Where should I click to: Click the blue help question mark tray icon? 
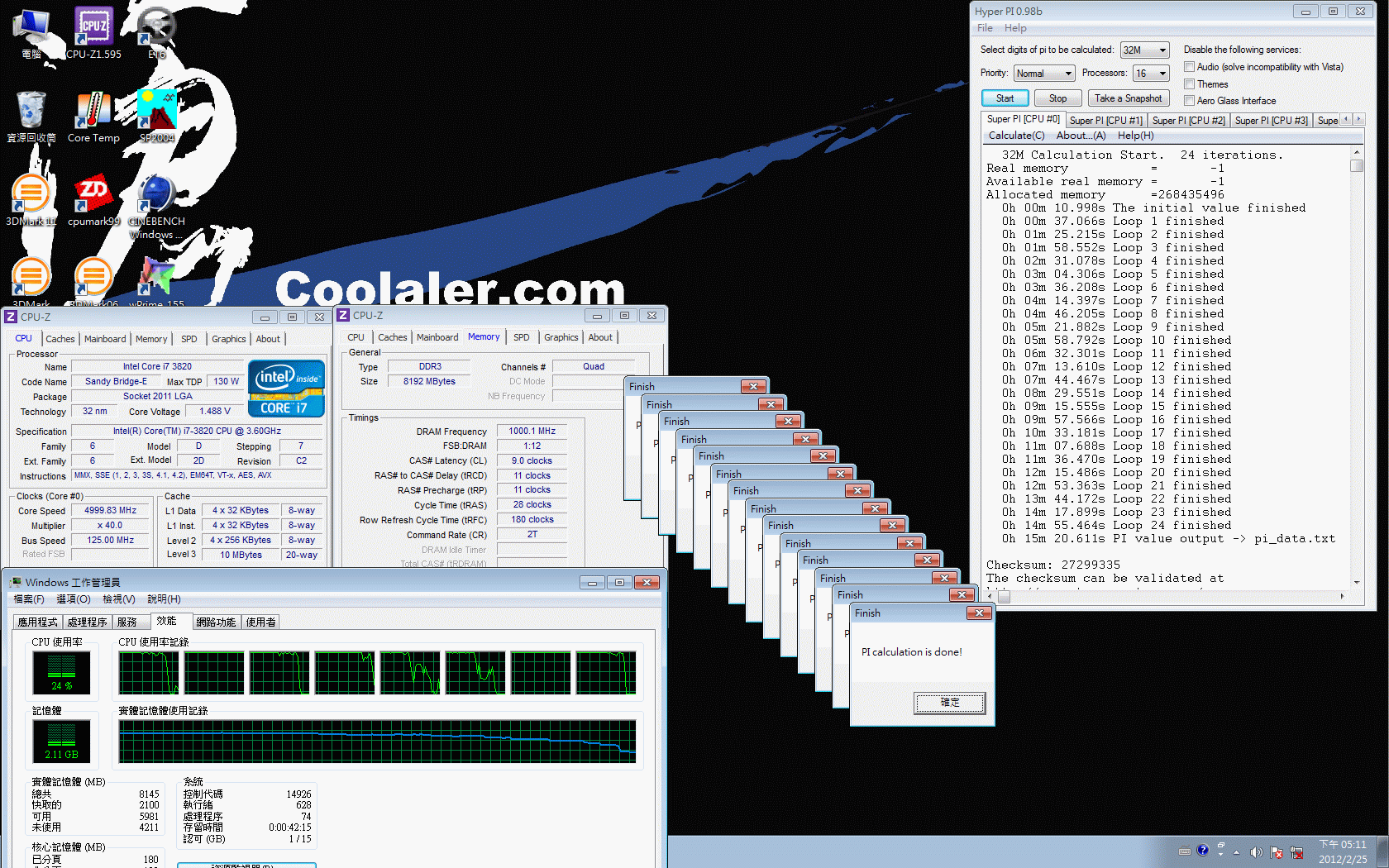pos(1203,850)
